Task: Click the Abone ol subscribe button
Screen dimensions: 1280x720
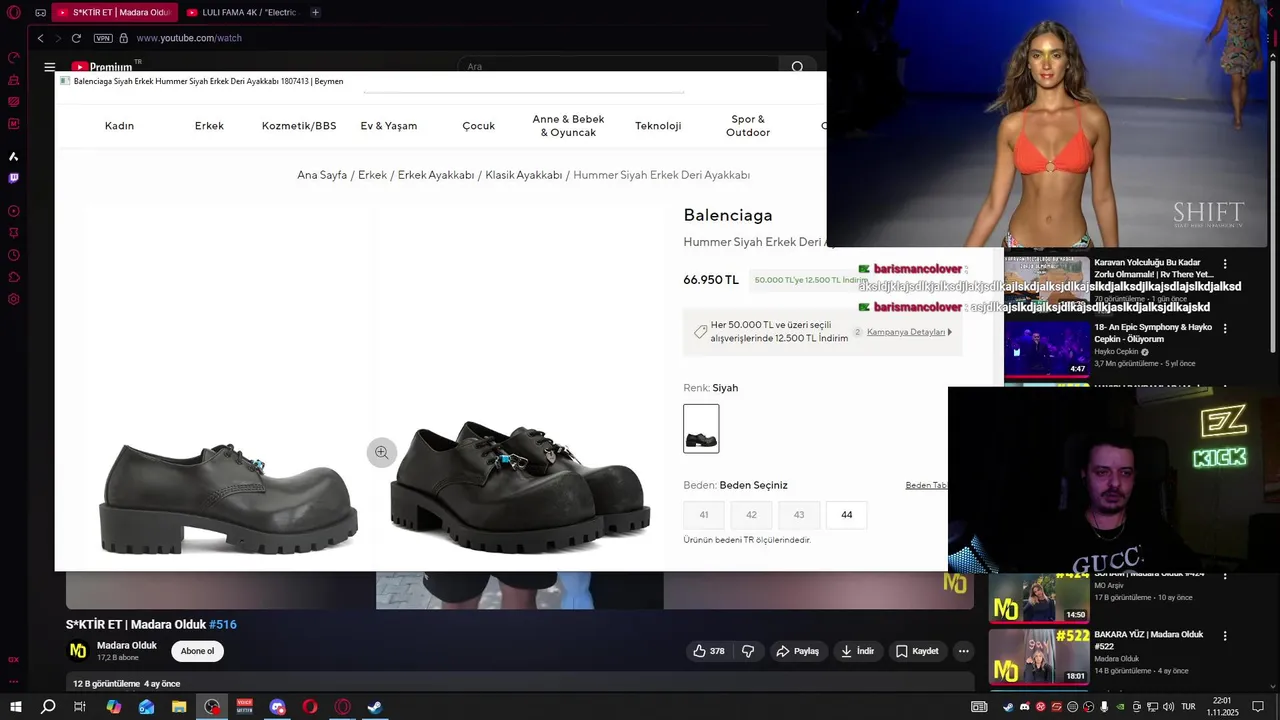Action: pos(197,651)
